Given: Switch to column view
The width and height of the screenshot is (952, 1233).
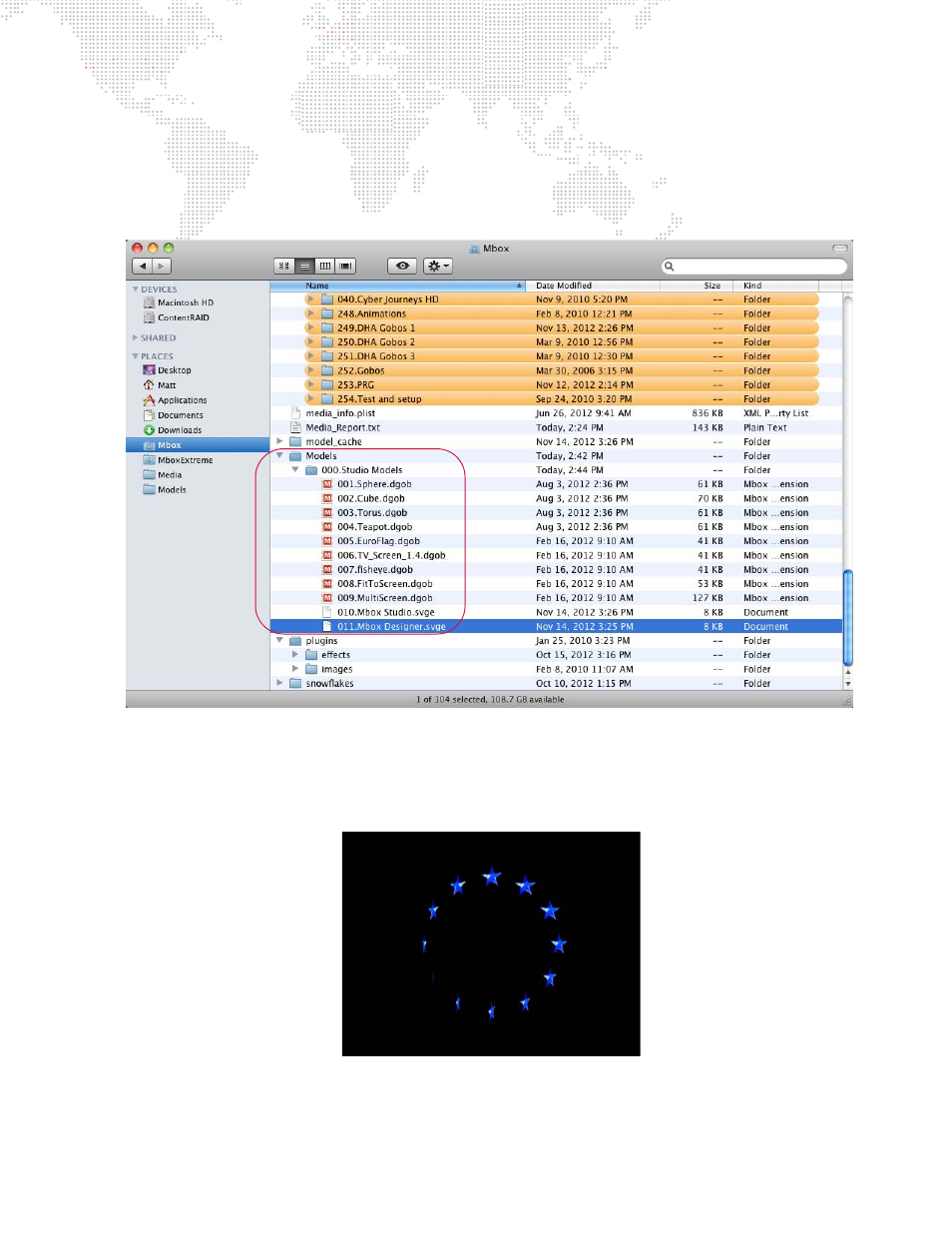Looking at the screenshot, I should 325,267.
